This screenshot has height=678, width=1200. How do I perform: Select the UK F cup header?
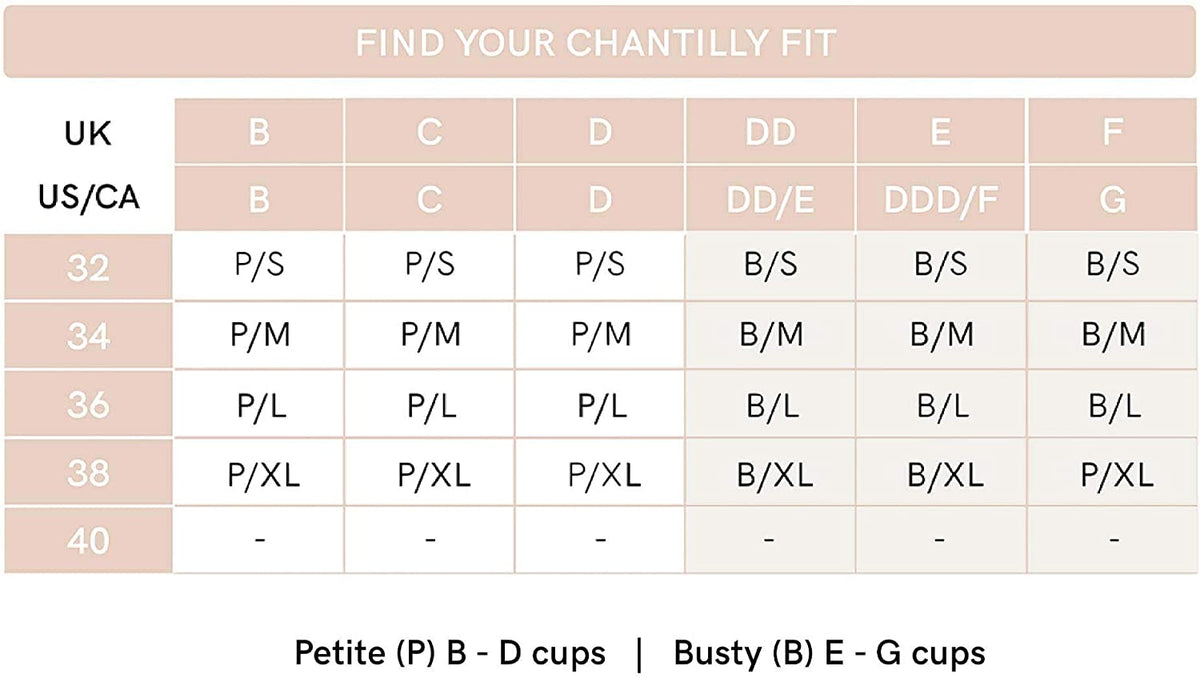coord(1112,133)
